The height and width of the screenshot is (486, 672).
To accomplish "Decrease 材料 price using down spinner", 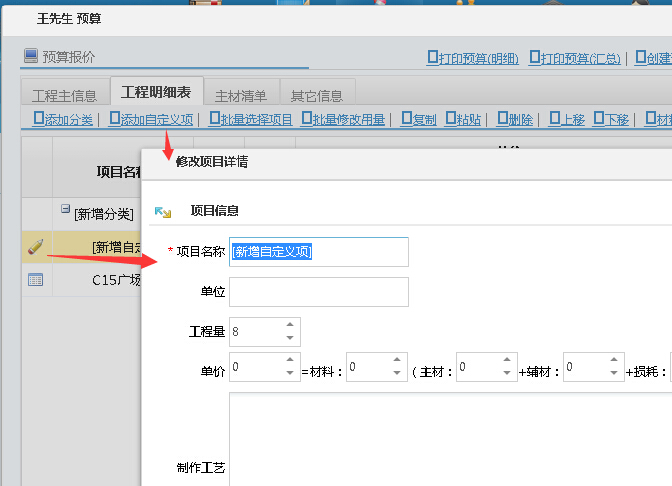I will click(x=397, y=374).
